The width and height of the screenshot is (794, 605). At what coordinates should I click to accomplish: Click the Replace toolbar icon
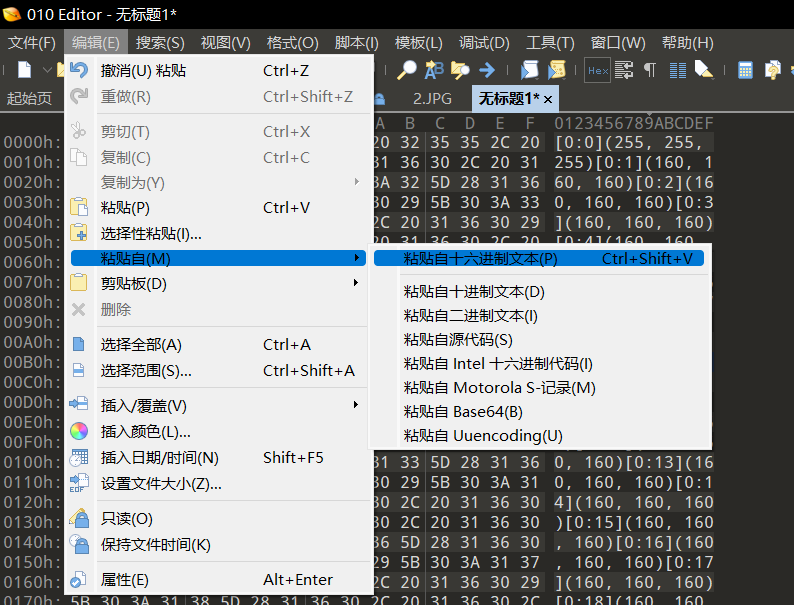(x=434, y=70)
